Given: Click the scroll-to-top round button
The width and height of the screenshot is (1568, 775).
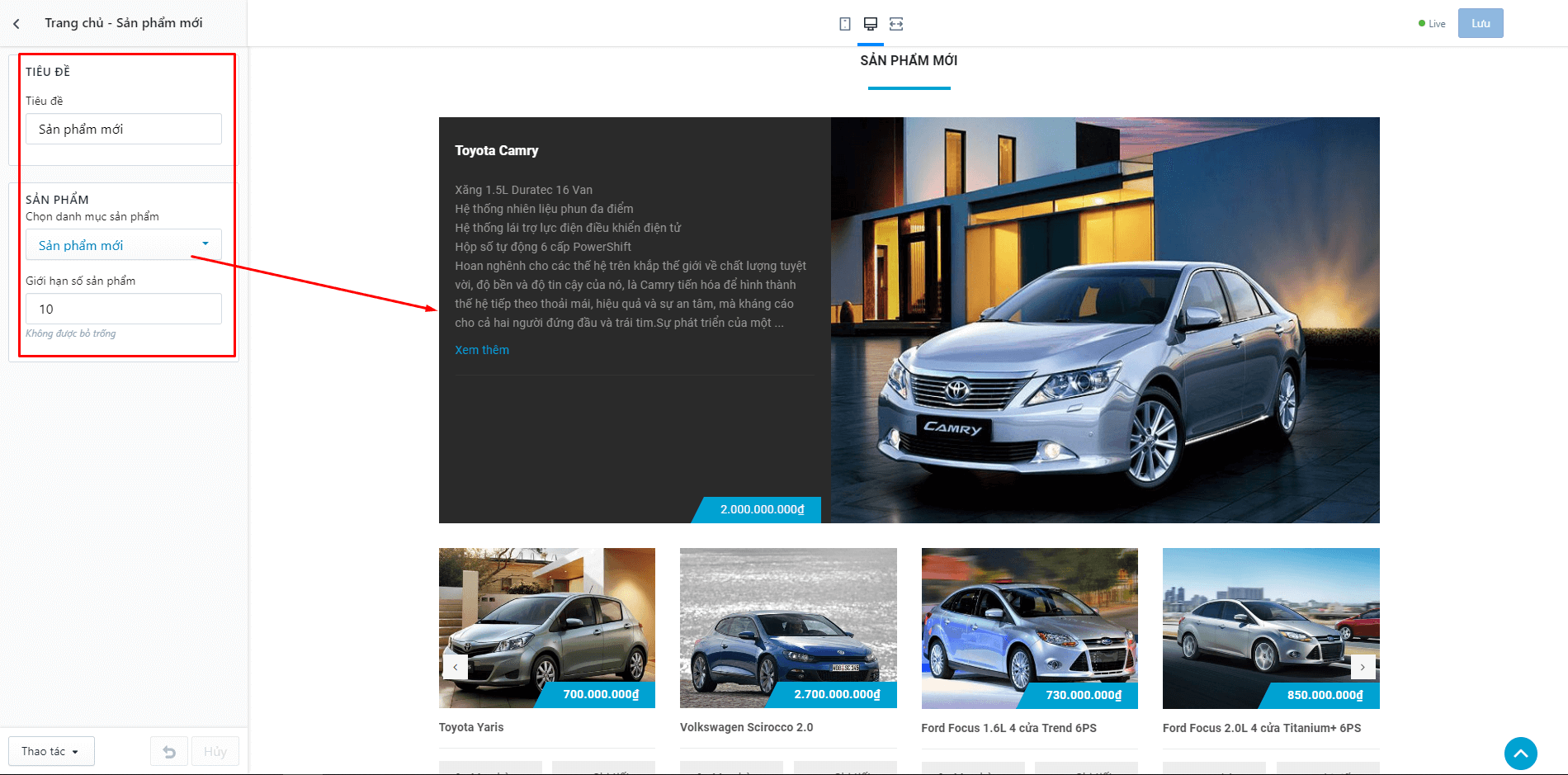Looking at the screenshot, I should pyautogui.click(x=1520, y=753).
